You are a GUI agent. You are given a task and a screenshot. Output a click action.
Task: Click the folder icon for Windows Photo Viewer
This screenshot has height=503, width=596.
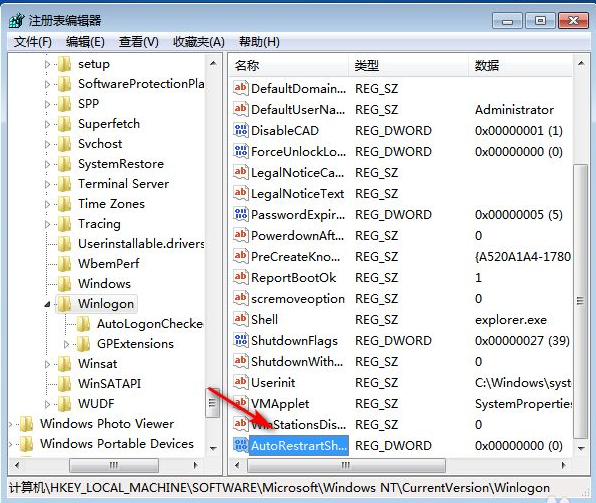(27, 424)
